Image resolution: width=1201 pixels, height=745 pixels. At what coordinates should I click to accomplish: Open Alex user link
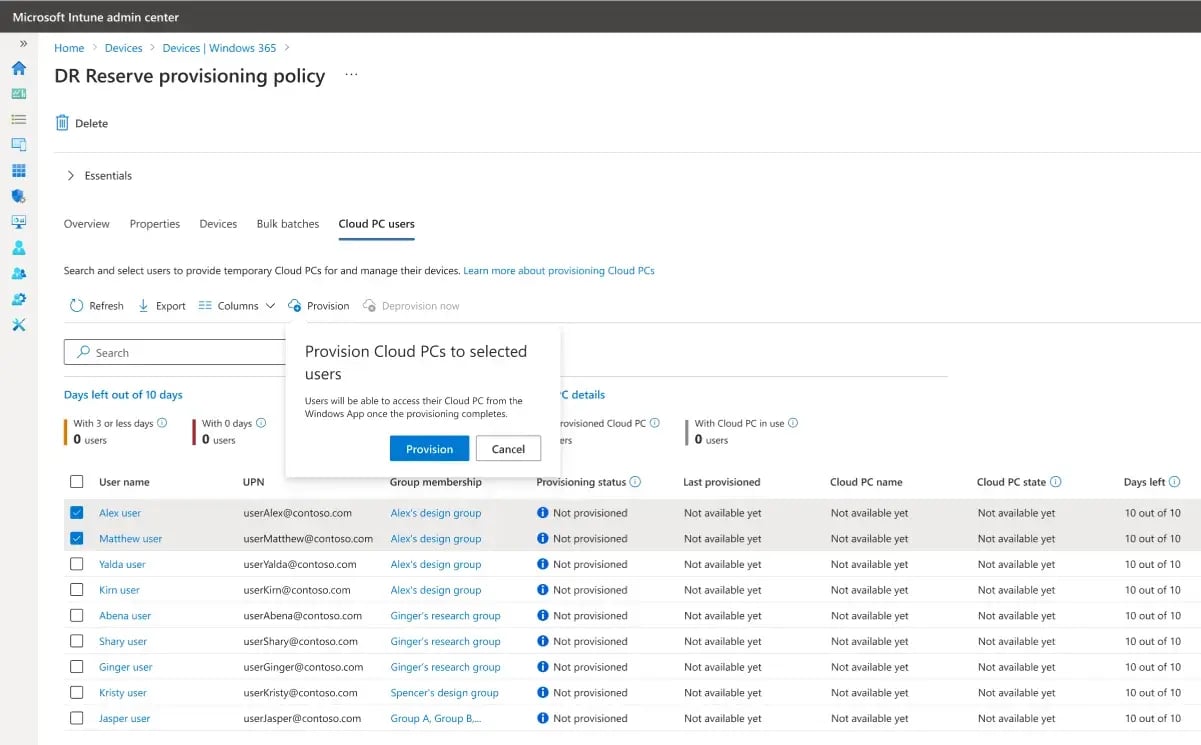pos(120,513)
